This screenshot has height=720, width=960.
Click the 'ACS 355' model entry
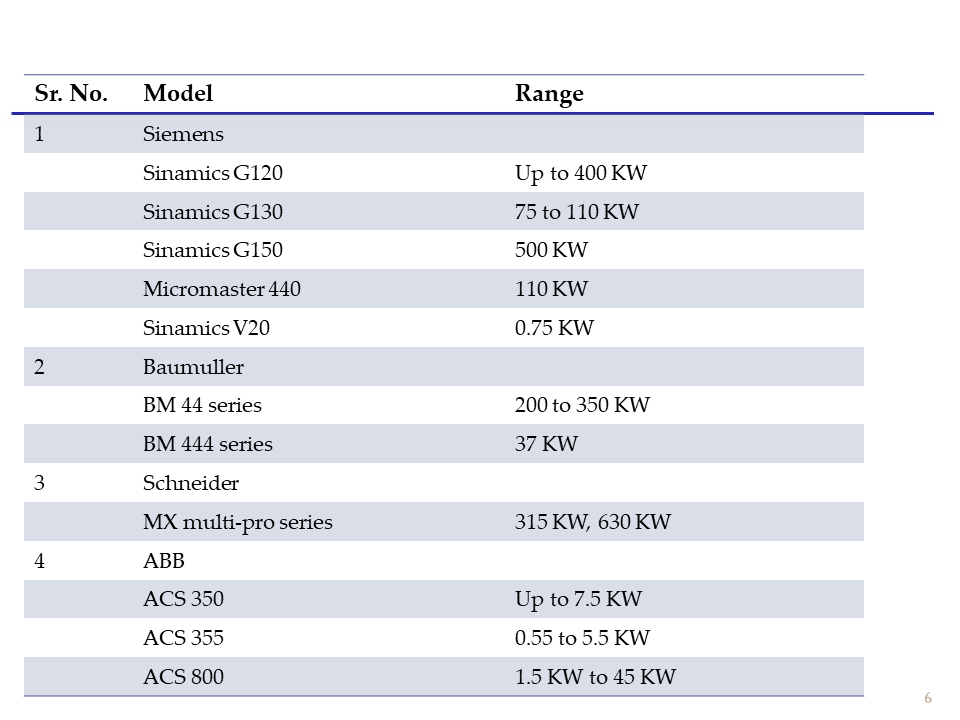click(x=184, y=638)
